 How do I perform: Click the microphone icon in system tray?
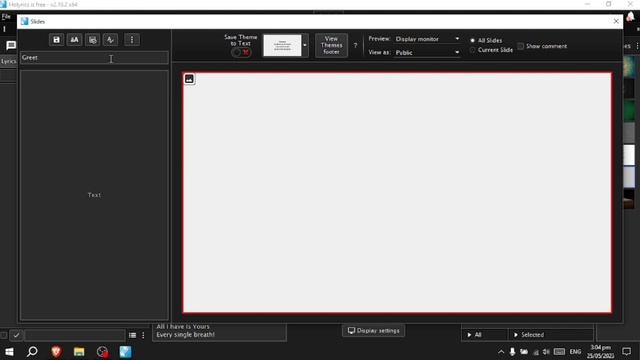tap(512, 351)
